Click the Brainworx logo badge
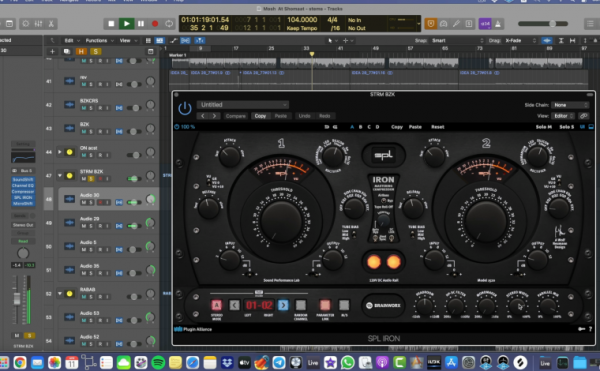Viewport: 600px width, 371px height. [x=383, y=305]
